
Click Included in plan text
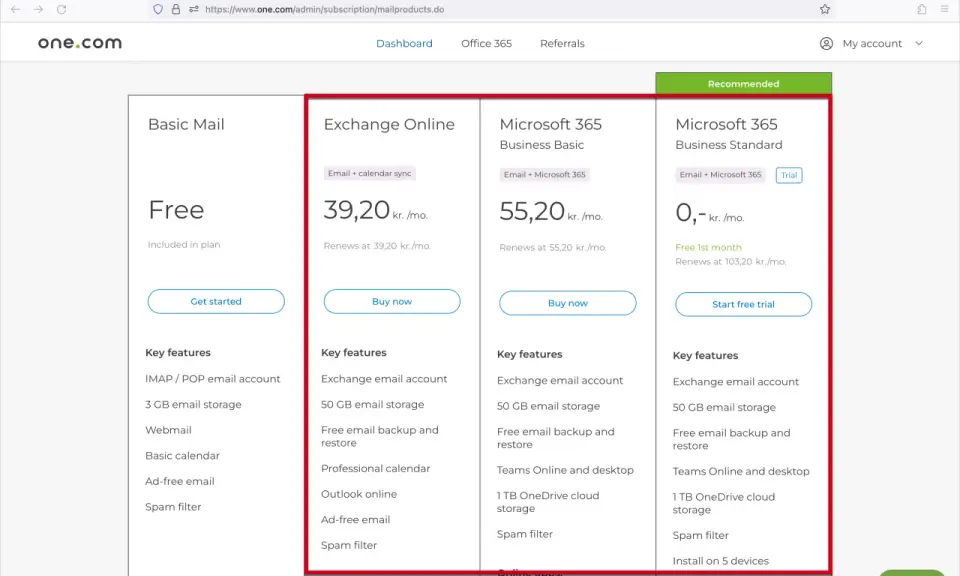click(x=184, y=244)
